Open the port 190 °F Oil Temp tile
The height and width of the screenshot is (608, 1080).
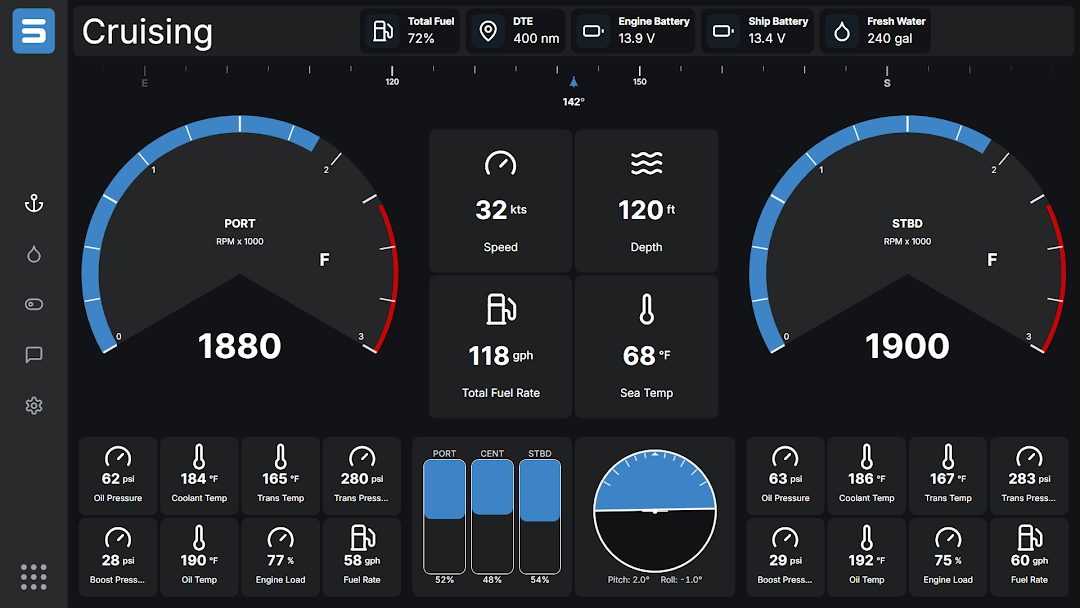pyautogui.click(x=199, y=557)
